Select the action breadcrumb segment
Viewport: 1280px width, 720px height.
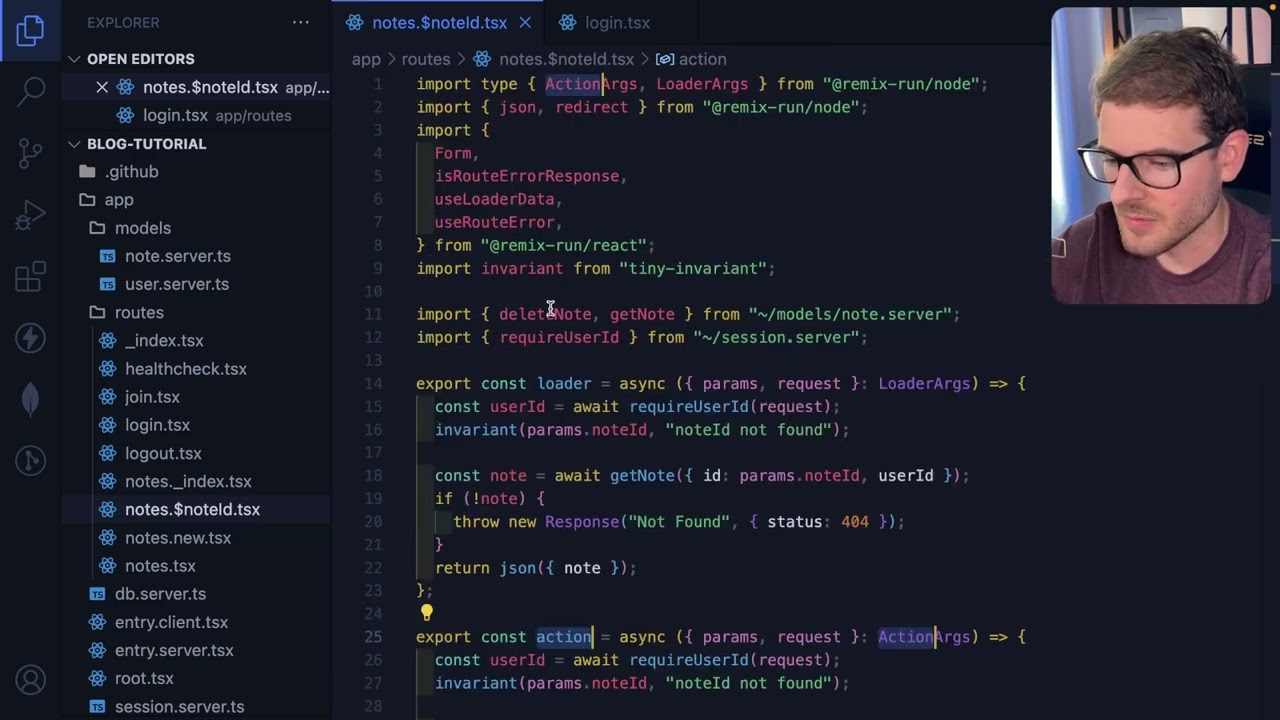click(x=702, y=59)
